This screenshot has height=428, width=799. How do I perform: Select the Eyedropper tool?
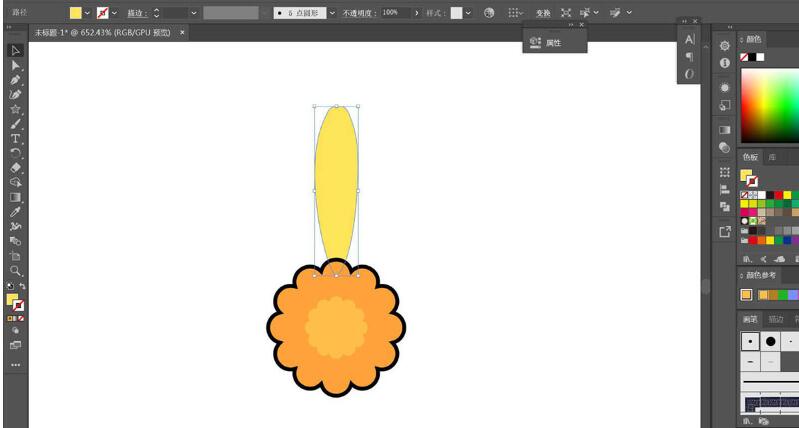[x=16, y=212]
